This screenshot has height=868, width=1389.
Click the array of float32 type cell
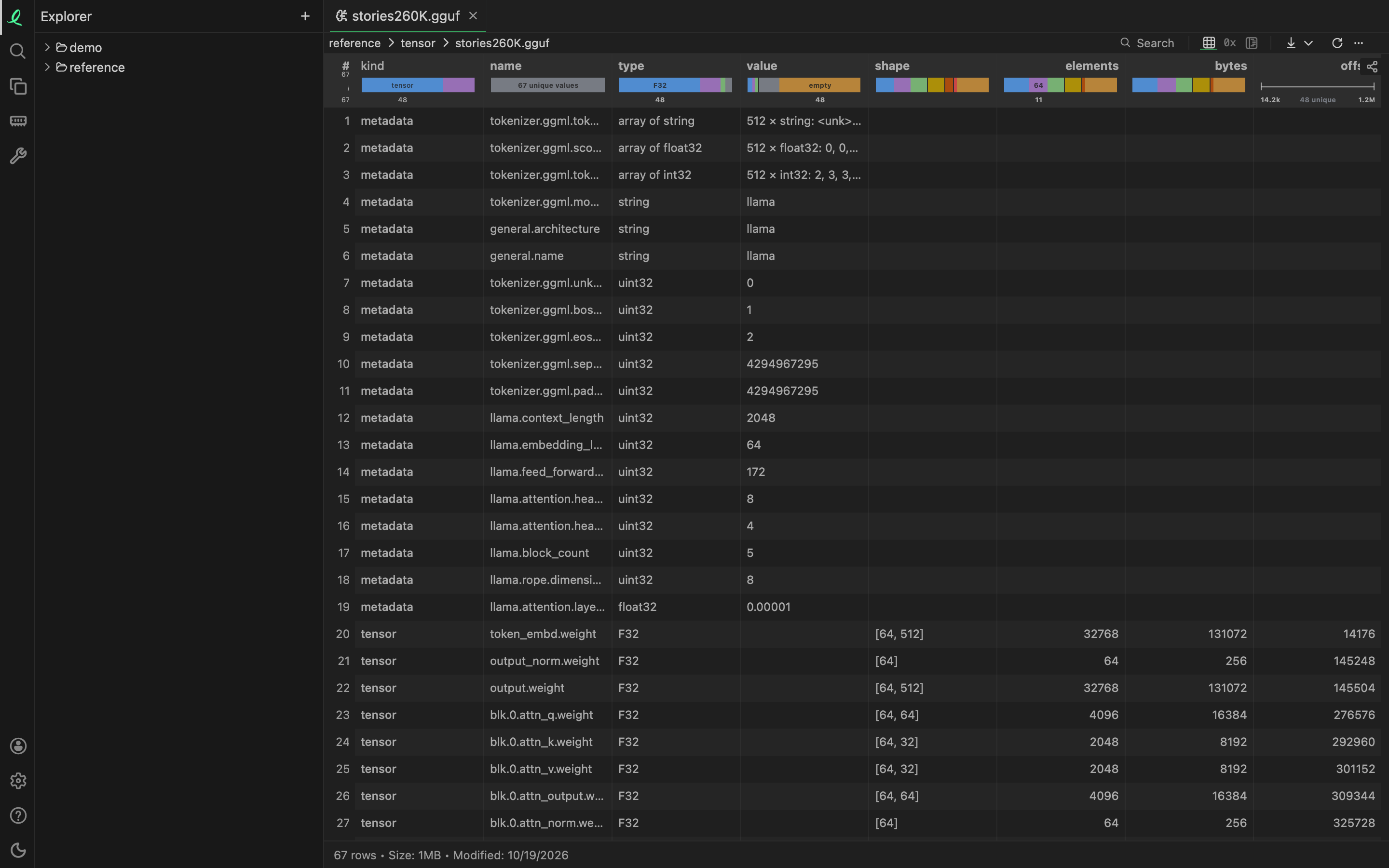point(675,148)
